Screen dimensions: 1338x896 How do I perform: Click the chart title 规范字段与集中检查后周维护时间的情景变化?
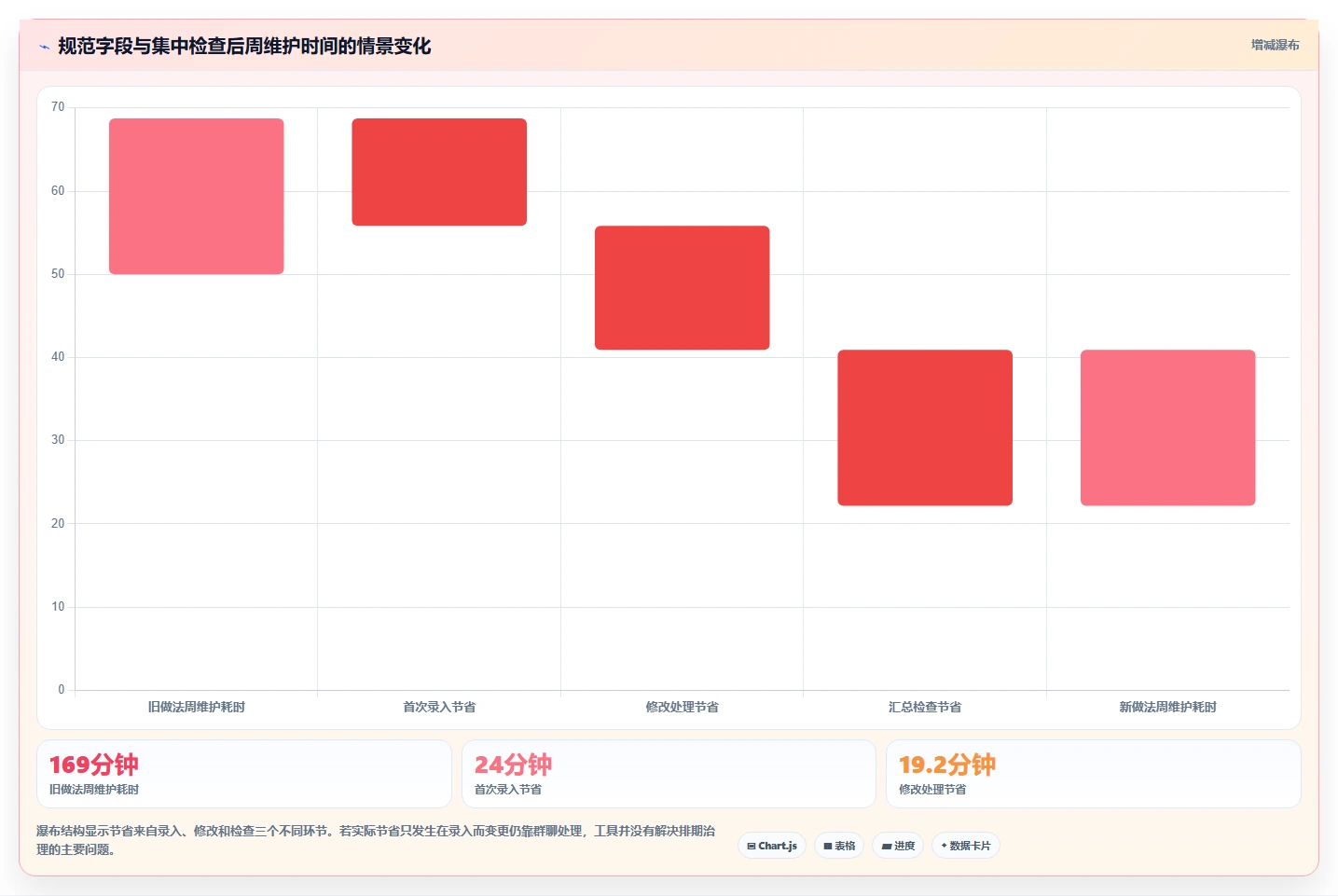coord(244,46)
